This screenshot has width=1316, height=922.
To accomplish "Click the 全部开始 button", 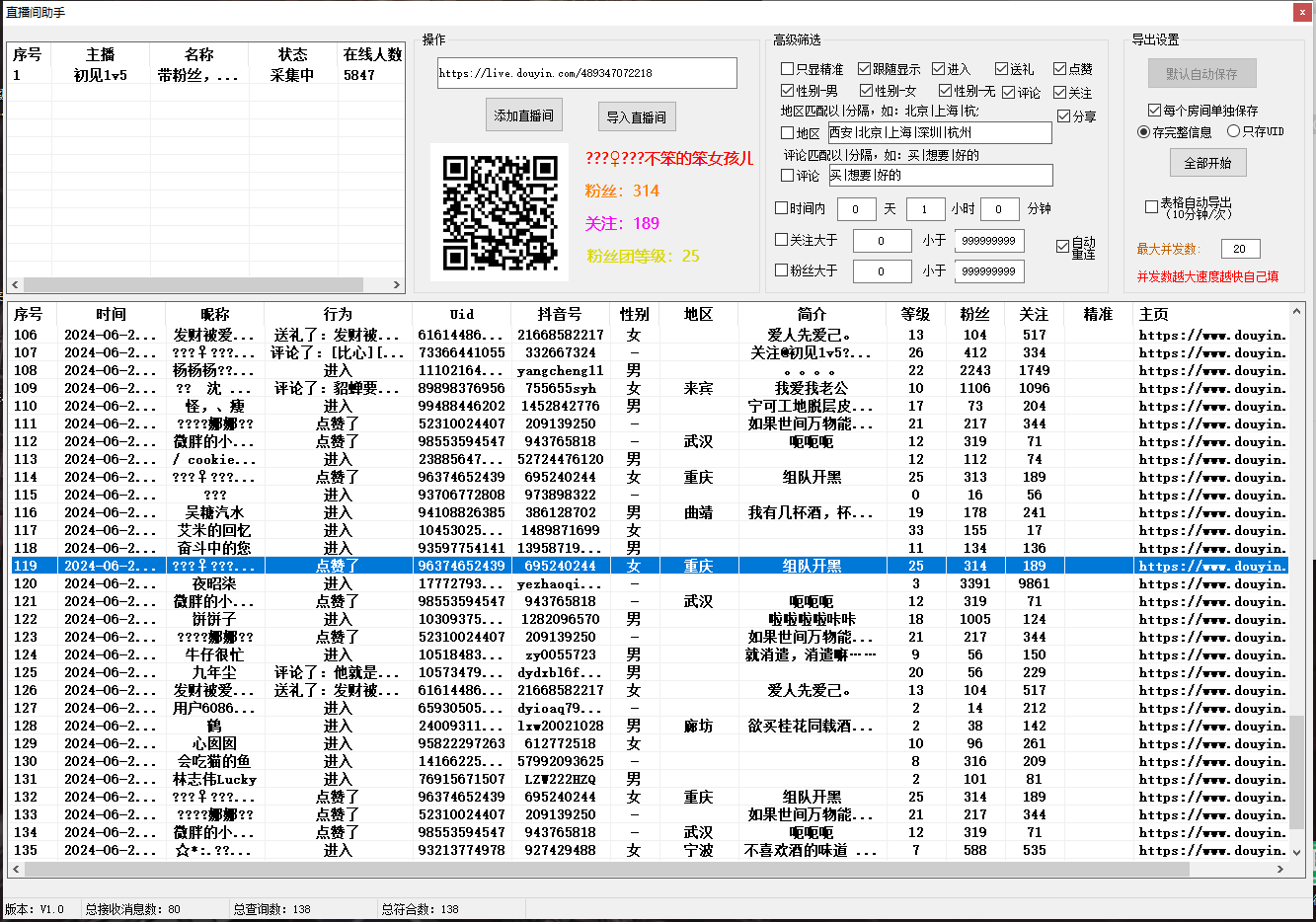I will 1207,162.
